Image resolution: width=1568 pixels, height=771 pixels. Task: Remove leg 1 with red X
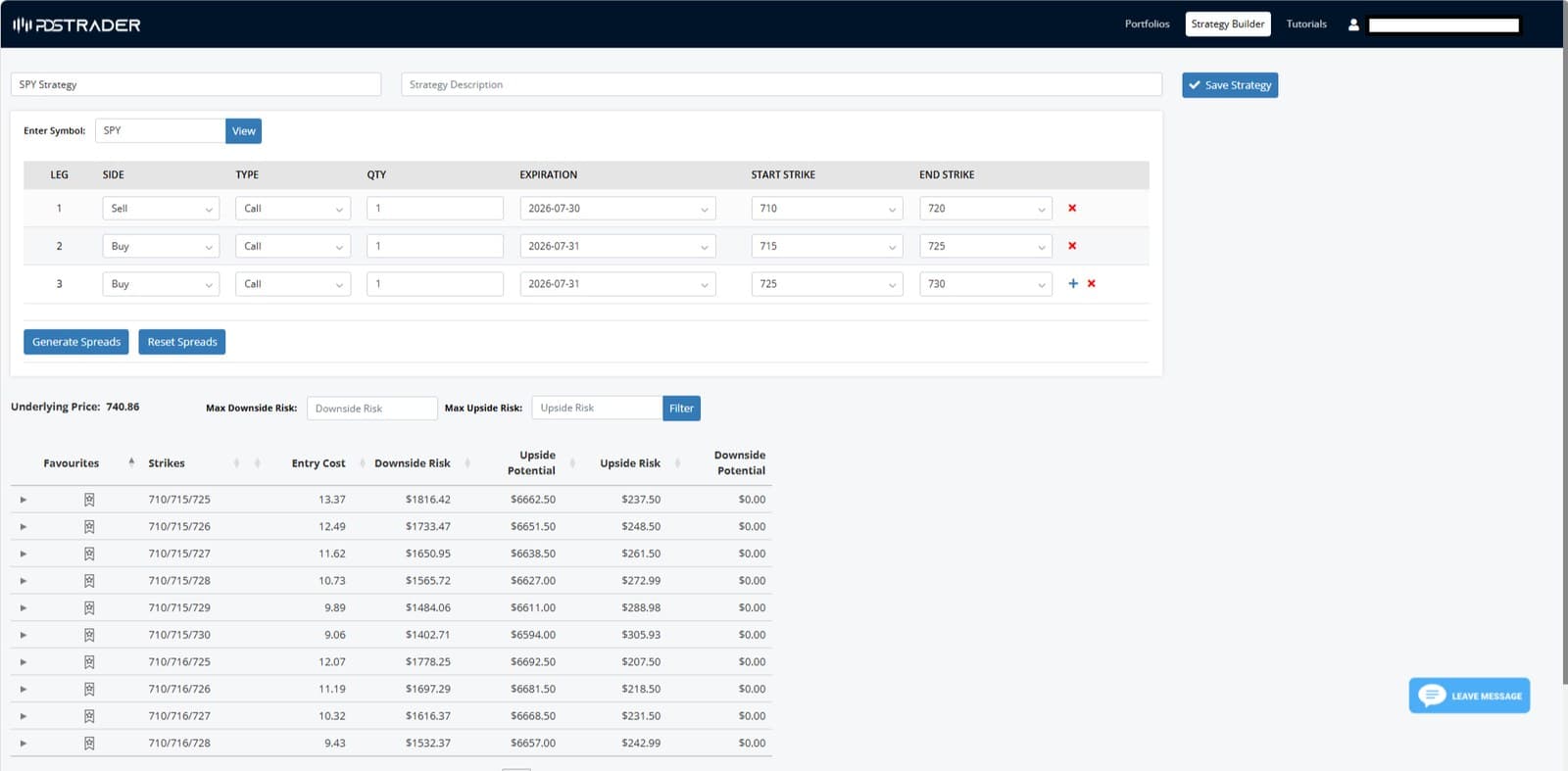(1072, 208)
